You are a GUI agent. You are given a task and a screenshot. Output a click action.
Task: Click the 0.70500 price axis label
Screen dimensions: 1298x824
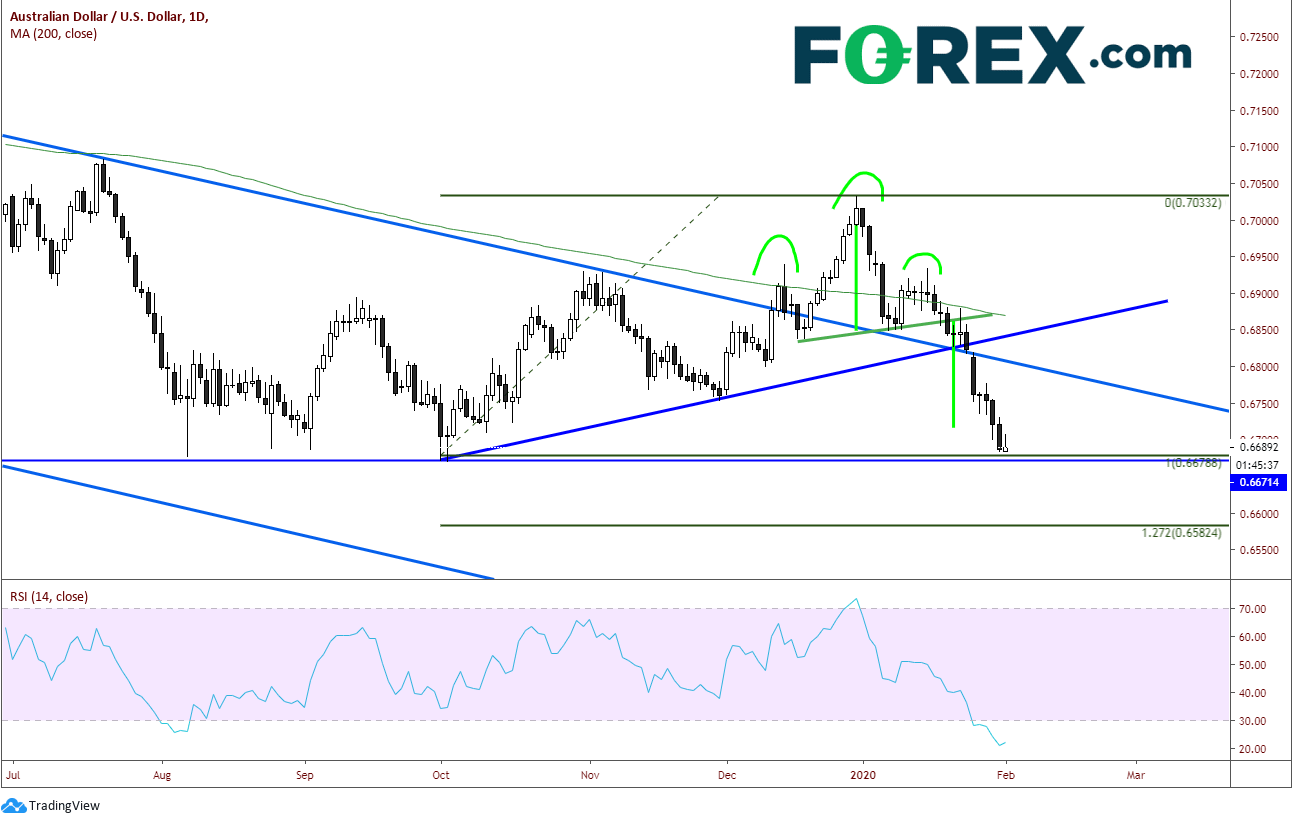1259,184
